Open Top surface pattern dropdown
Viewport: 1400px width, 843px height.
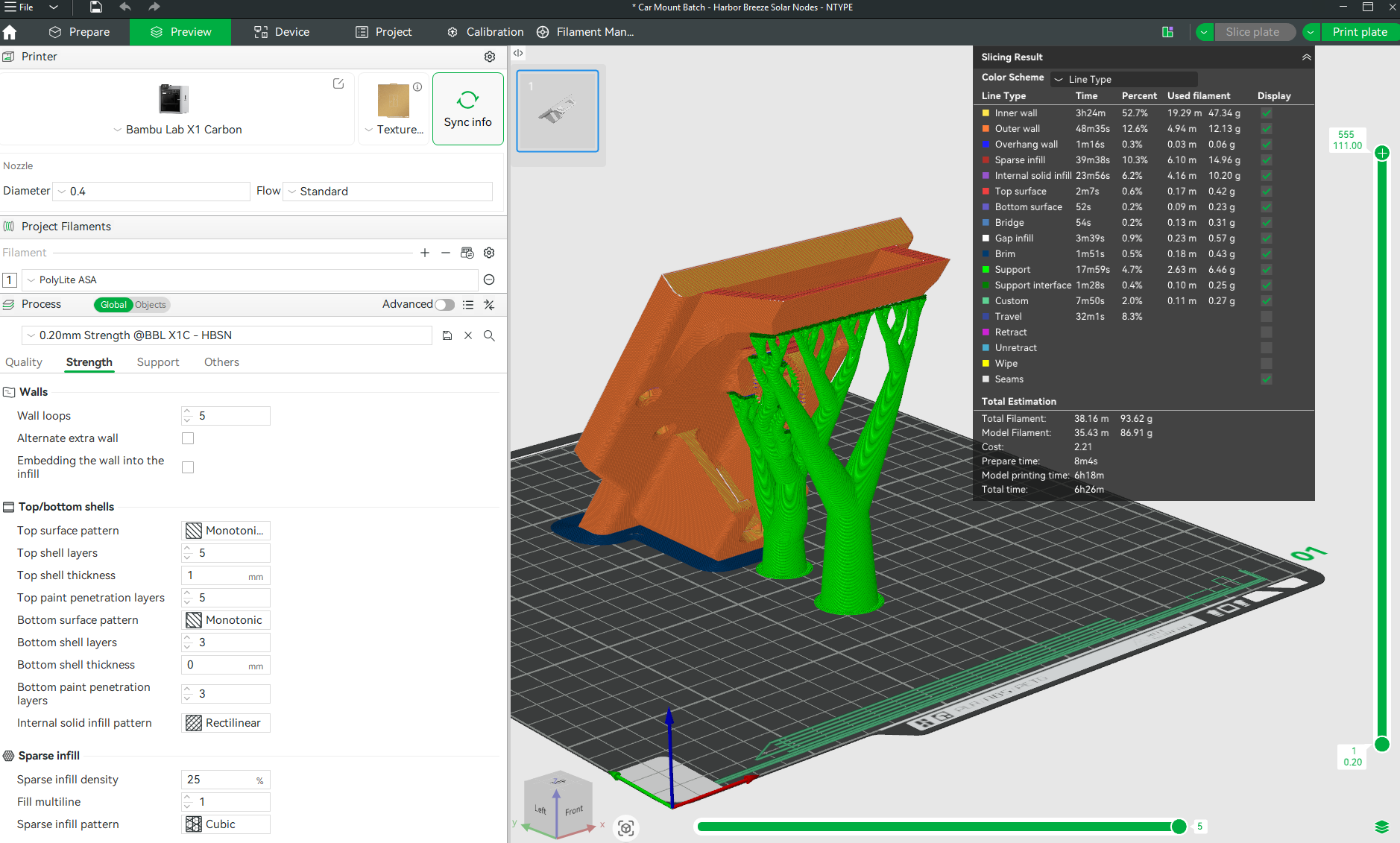click(226, 531)
